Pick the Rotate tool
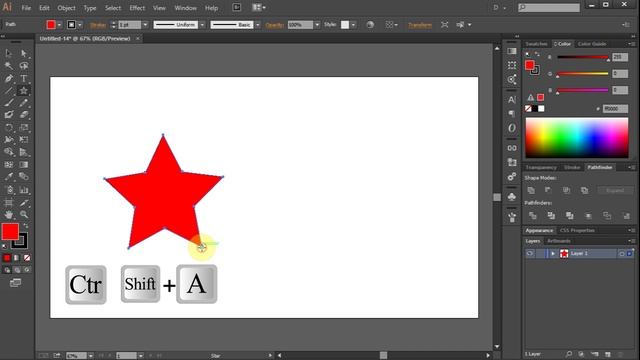 (x=9, y=128)
